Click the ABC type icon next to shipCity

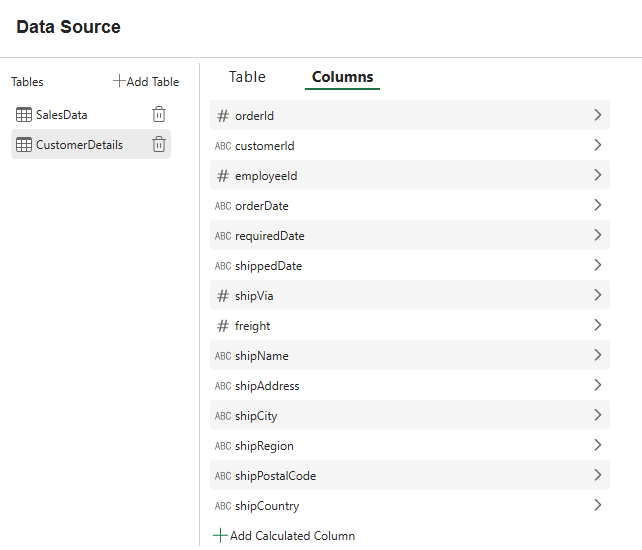[x=223, y=416]
